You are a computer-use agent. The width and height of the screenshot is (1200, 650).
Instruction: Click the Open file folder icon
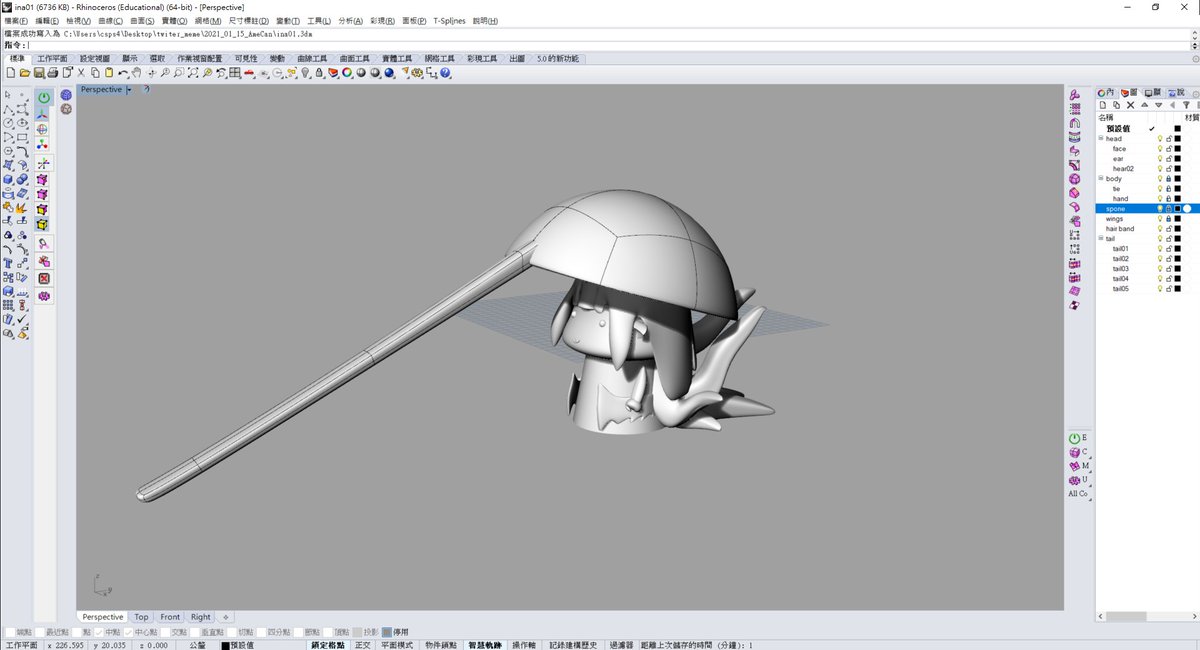pos(25,73)
